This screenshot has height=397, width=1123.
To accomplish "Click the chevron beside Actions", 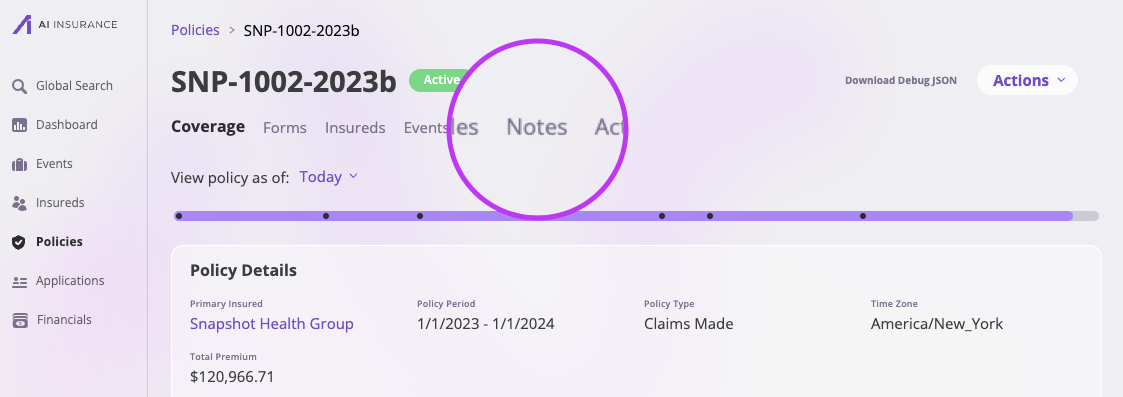I will 1061,80.
